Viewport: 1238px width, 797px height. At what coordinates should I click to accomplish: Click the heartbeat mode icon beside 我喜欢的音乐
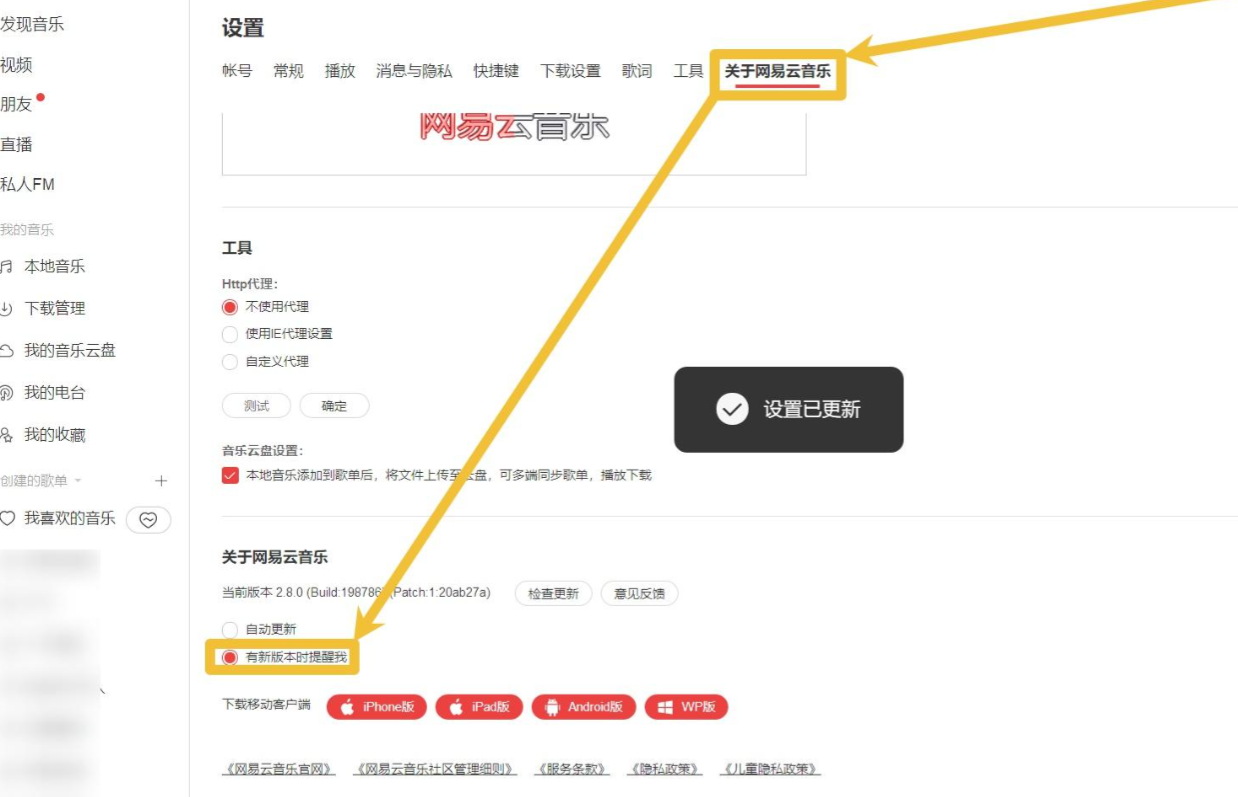click(148, 520)
